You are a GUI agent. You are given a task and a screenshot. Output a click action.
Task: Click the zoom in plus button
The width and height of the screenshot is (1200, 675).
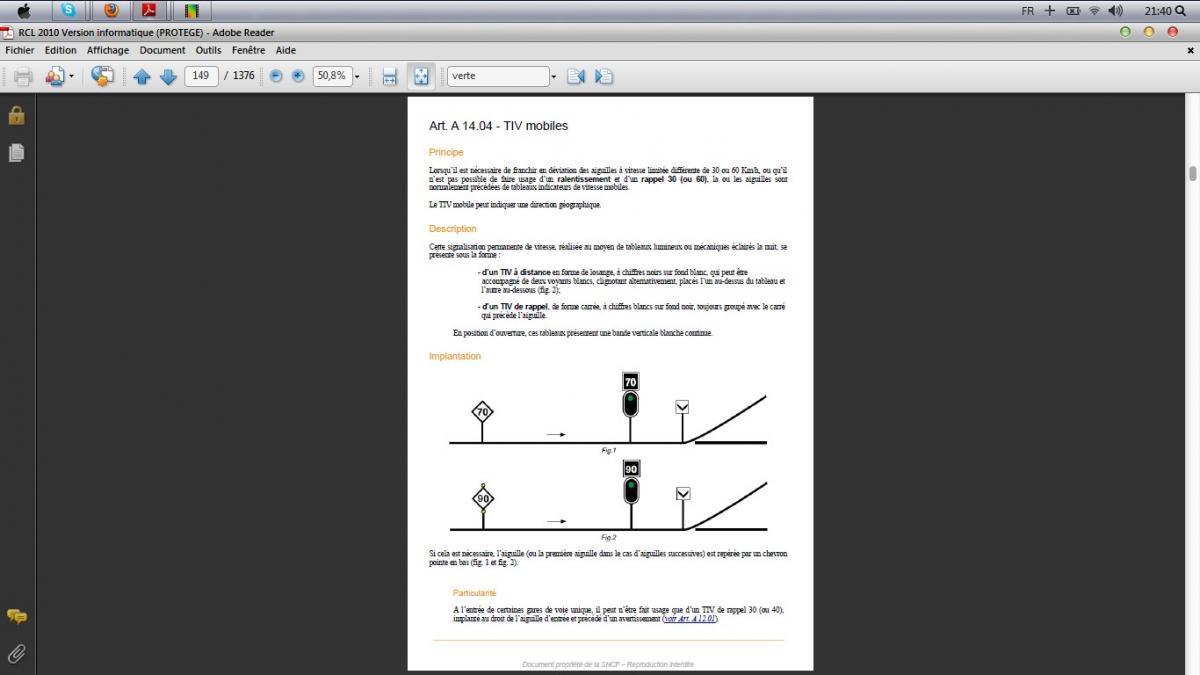click(298, 76)
